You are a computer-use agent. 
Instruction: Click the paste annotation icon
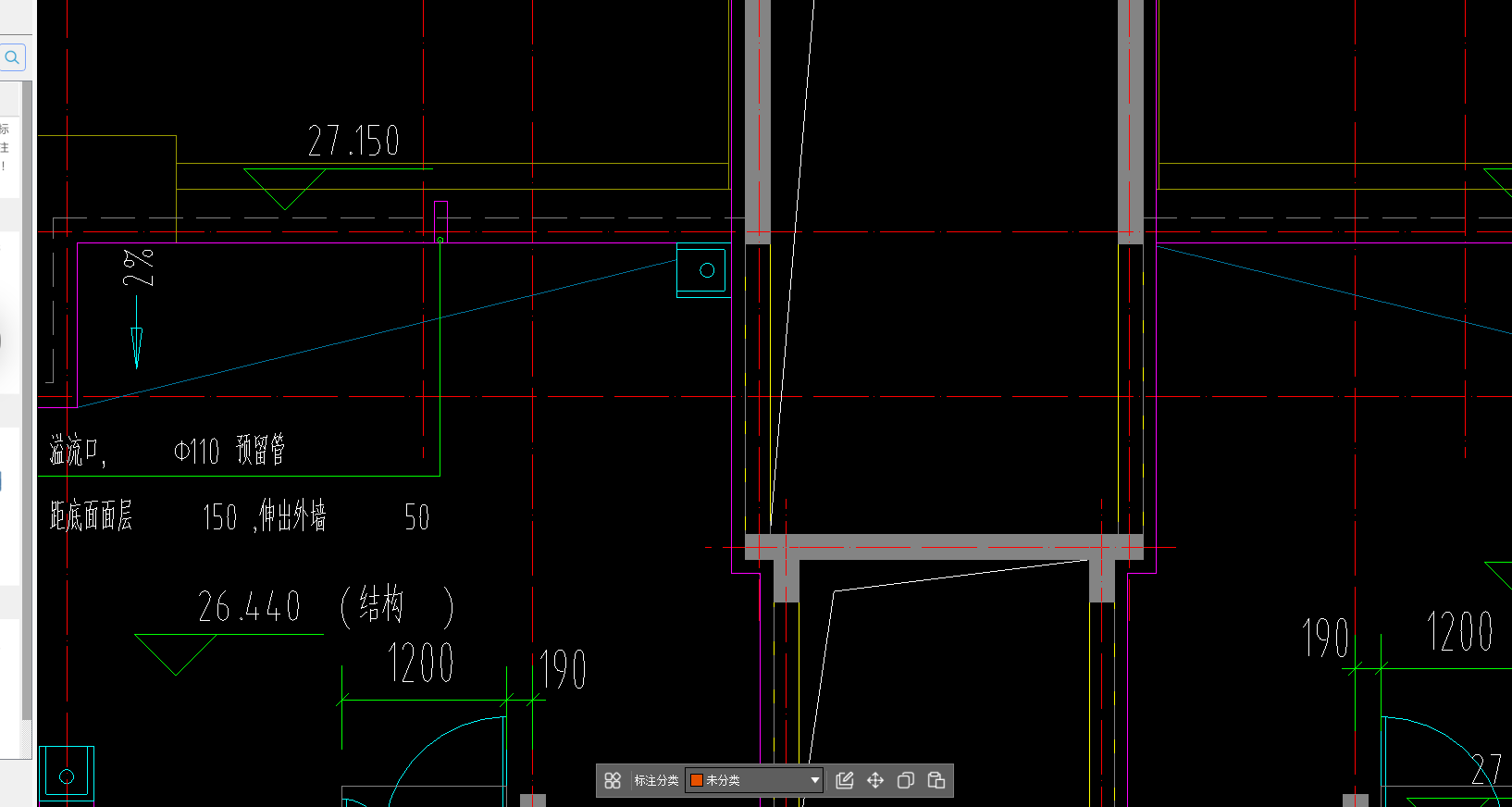point(936,780)
